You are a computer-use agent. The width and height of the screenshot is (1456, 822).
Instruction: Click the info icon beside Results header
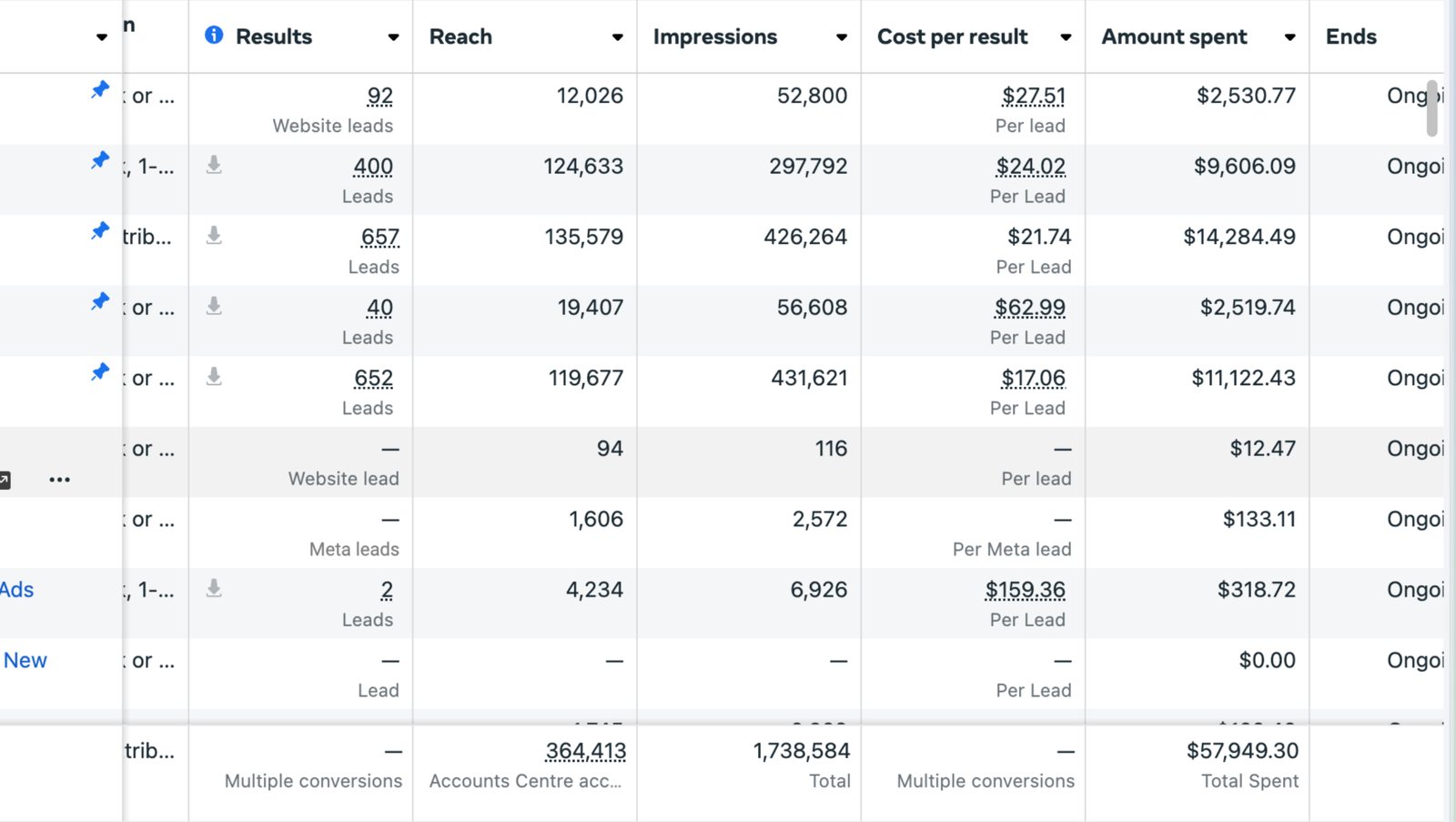point(214,36)
